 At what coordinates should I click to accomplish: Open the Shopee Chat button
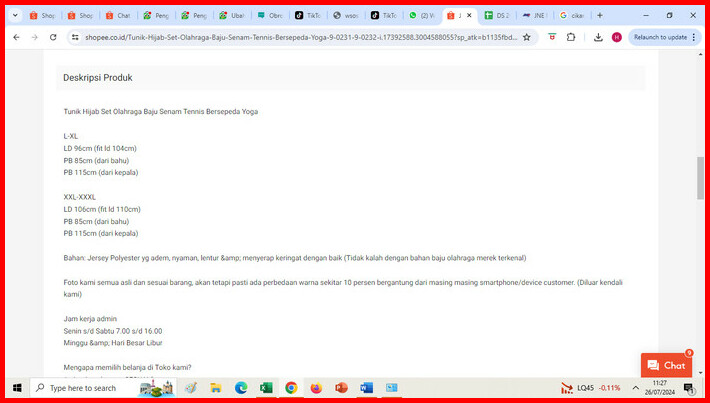[x=666, y=365]
